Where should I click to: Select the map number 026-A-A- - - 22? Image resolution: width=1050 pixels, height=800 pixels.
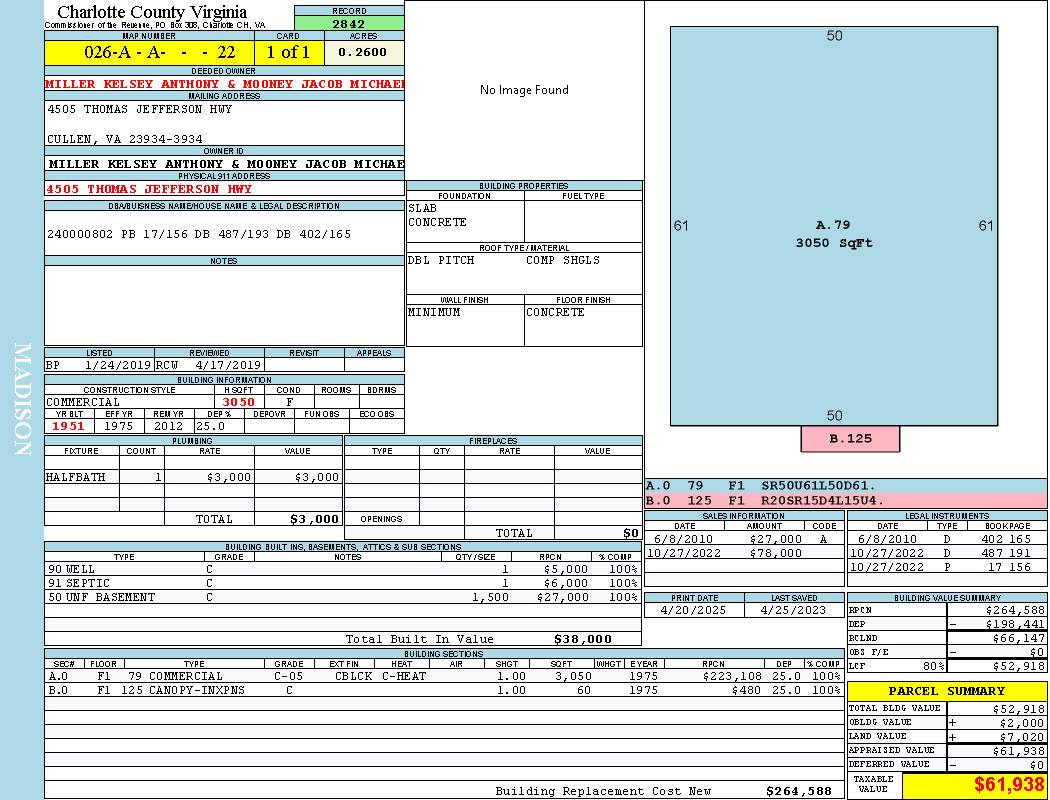click(x=150, y=52)
